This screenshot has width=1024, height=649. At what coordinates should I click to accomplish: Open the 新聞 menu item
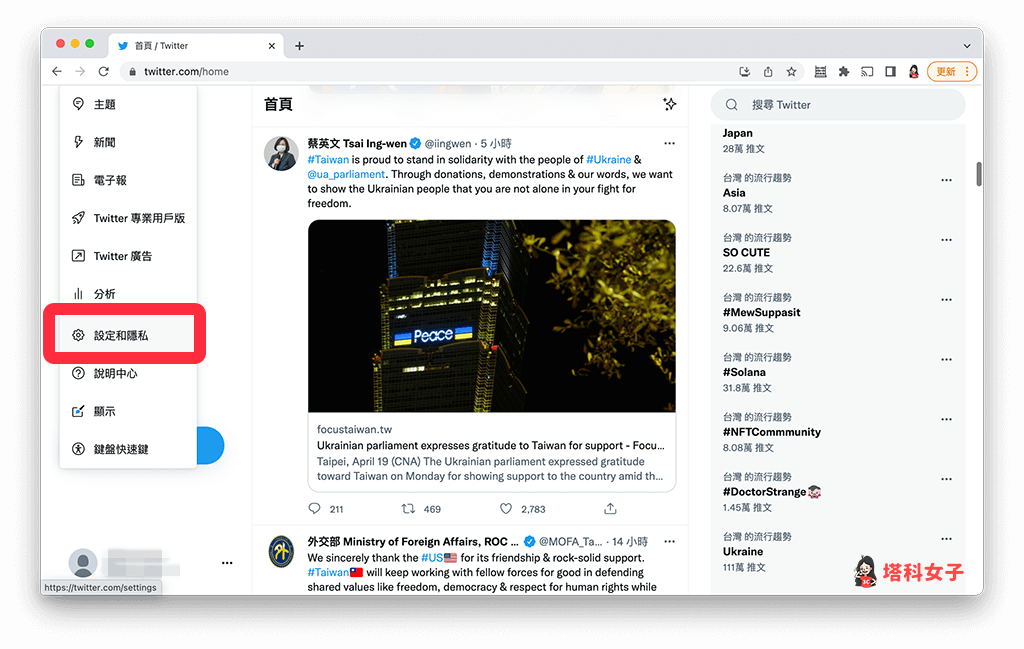128,142
